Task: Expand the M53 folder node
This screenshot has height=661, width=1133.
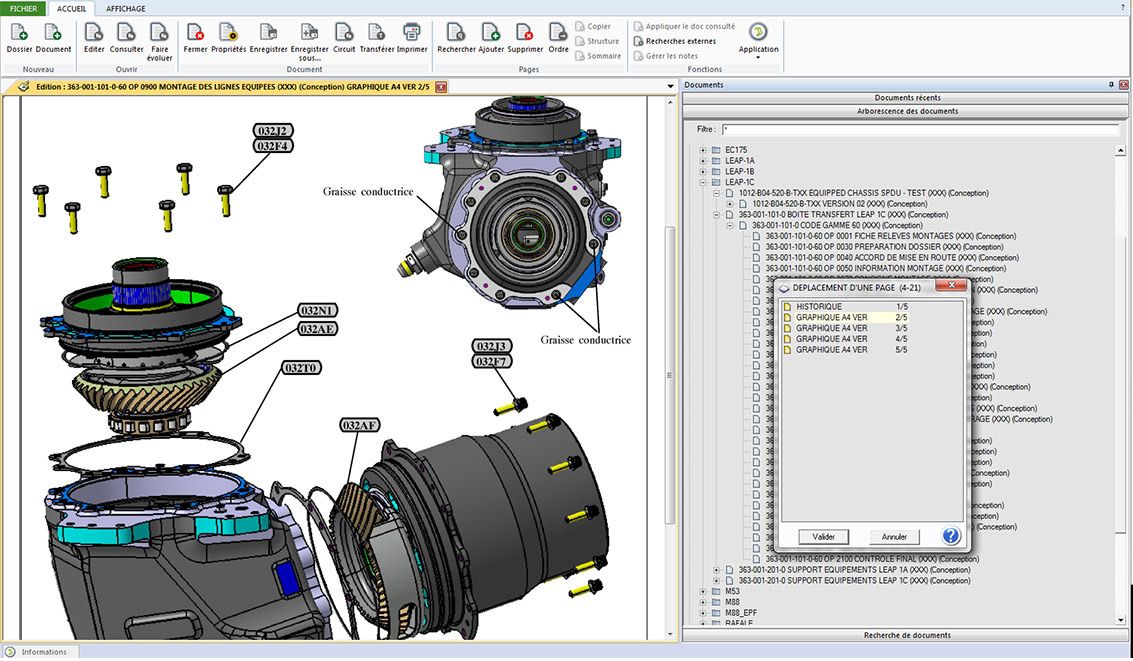Action: click(x=703, y=591)
